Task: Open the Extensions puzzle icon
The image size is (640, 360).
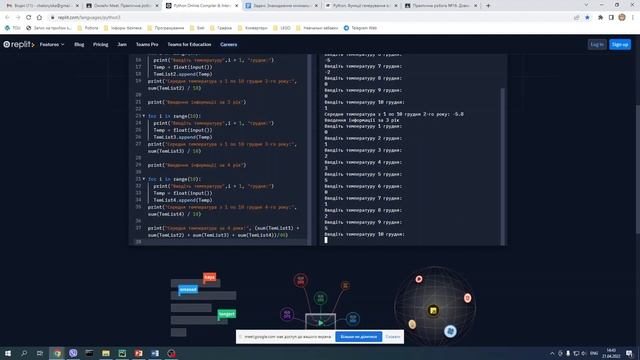Action: 600,18
